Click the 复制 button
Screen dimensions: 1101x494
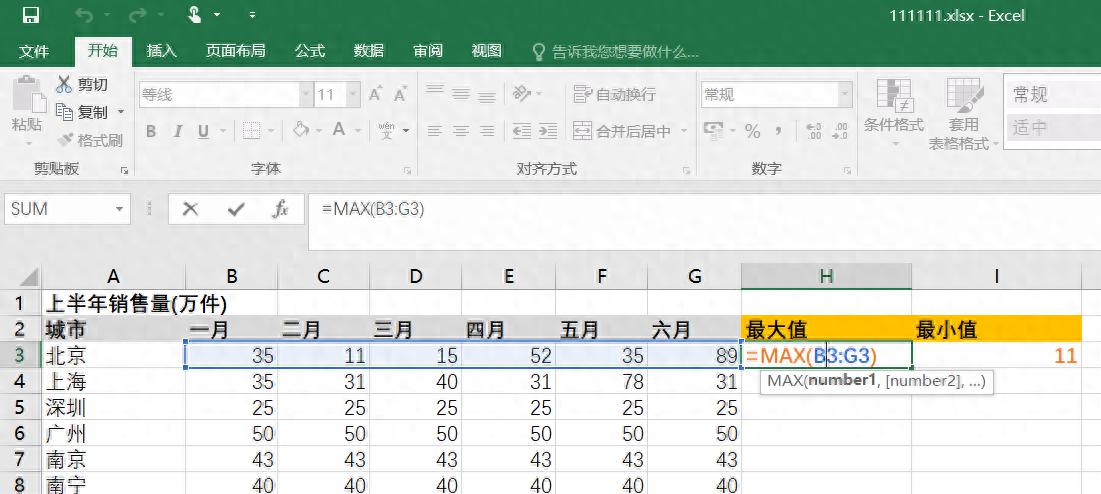pos(83,112)
